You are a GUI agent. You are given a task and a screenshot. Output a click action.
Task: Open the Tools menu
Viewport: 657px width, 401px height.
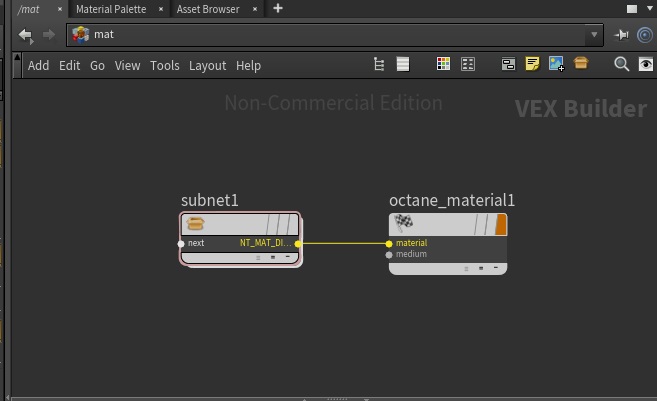point(165,65)
